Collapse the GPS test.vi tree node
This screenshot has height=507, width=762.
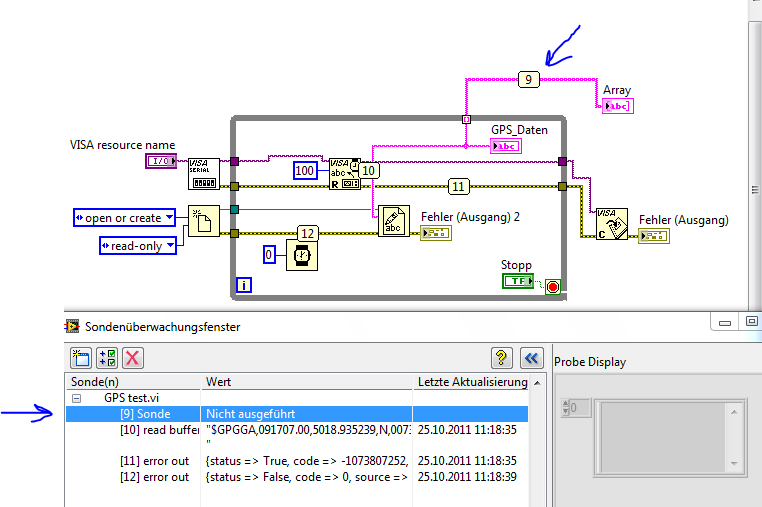[76, 398]
